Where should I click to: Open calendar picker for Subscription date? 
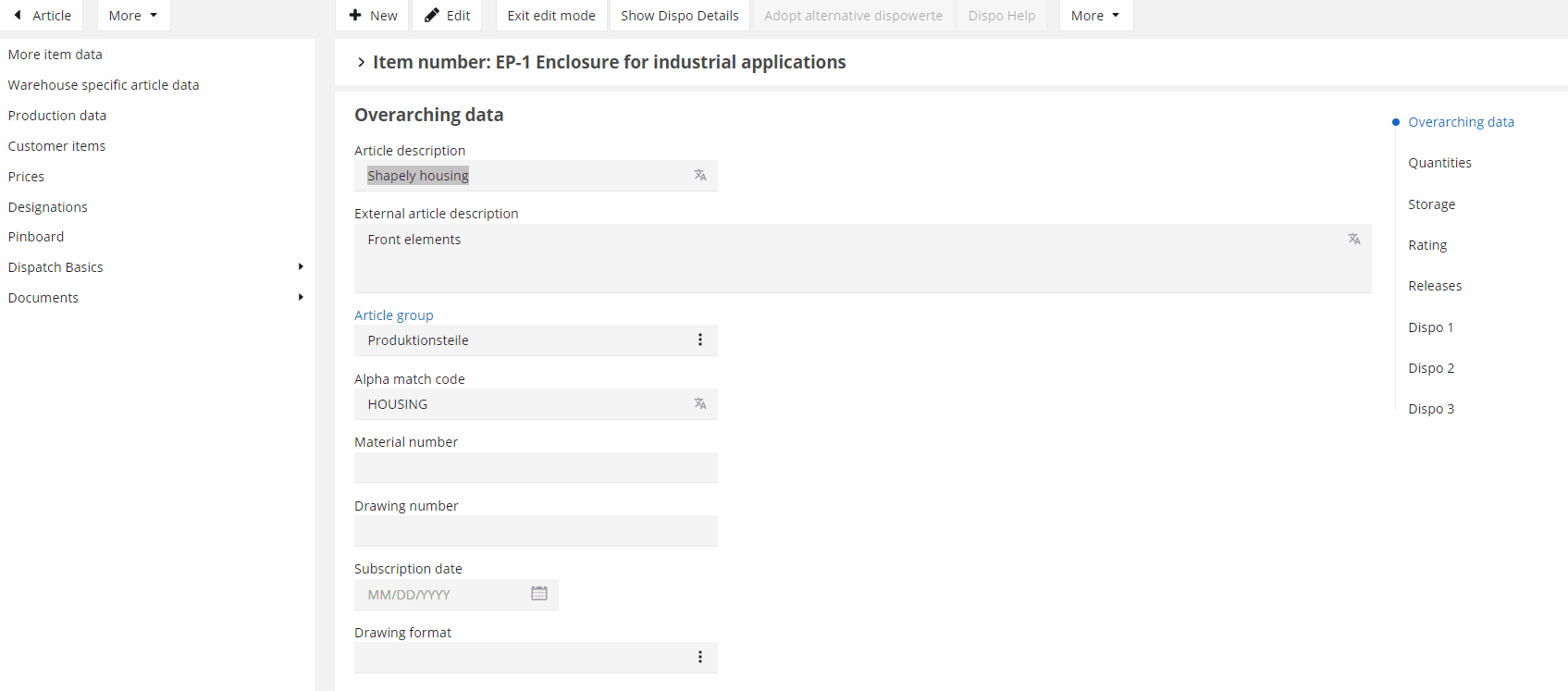[x=539, y=593]
